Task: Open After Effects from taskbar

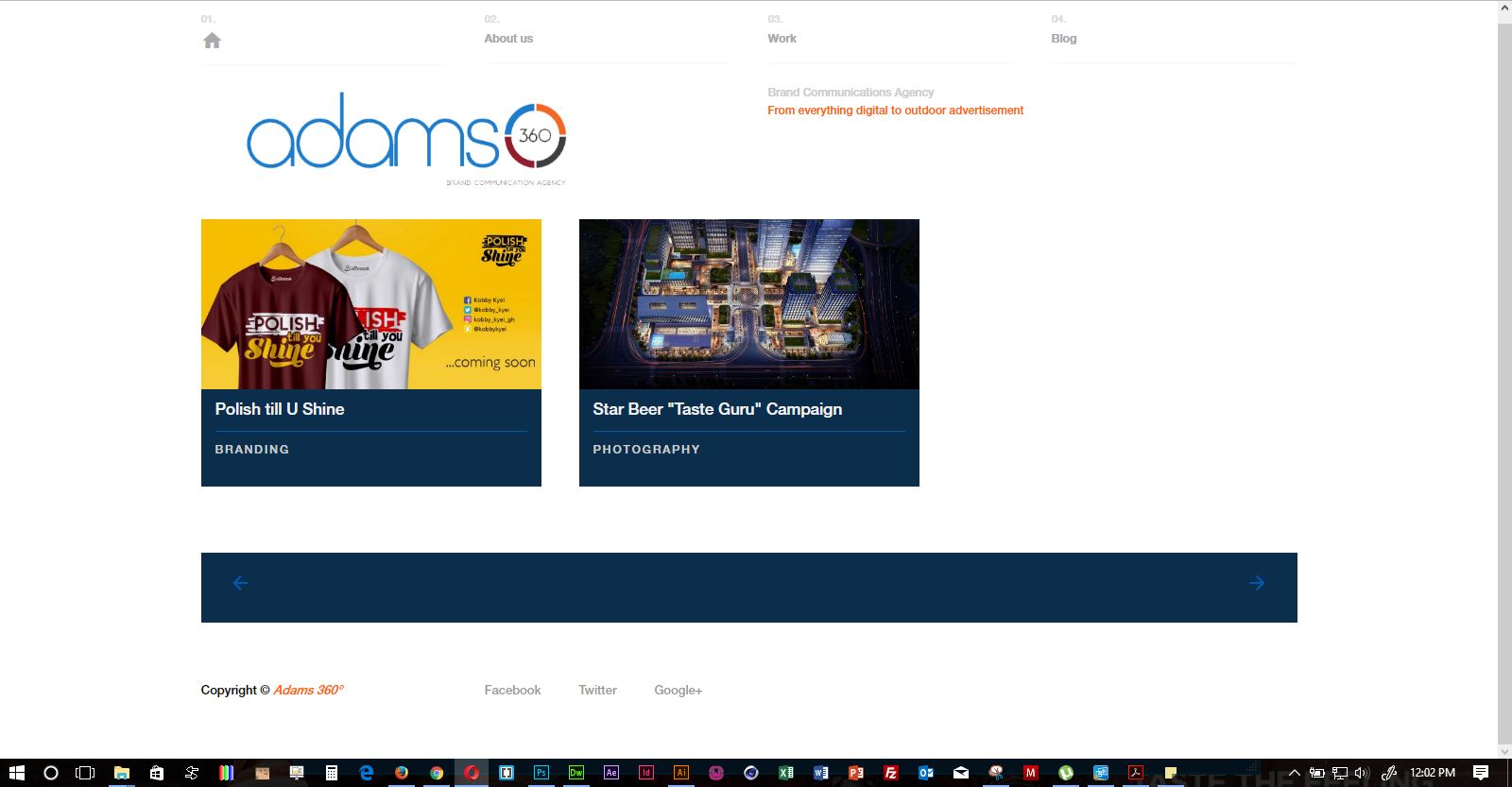Action: point(611,773)
